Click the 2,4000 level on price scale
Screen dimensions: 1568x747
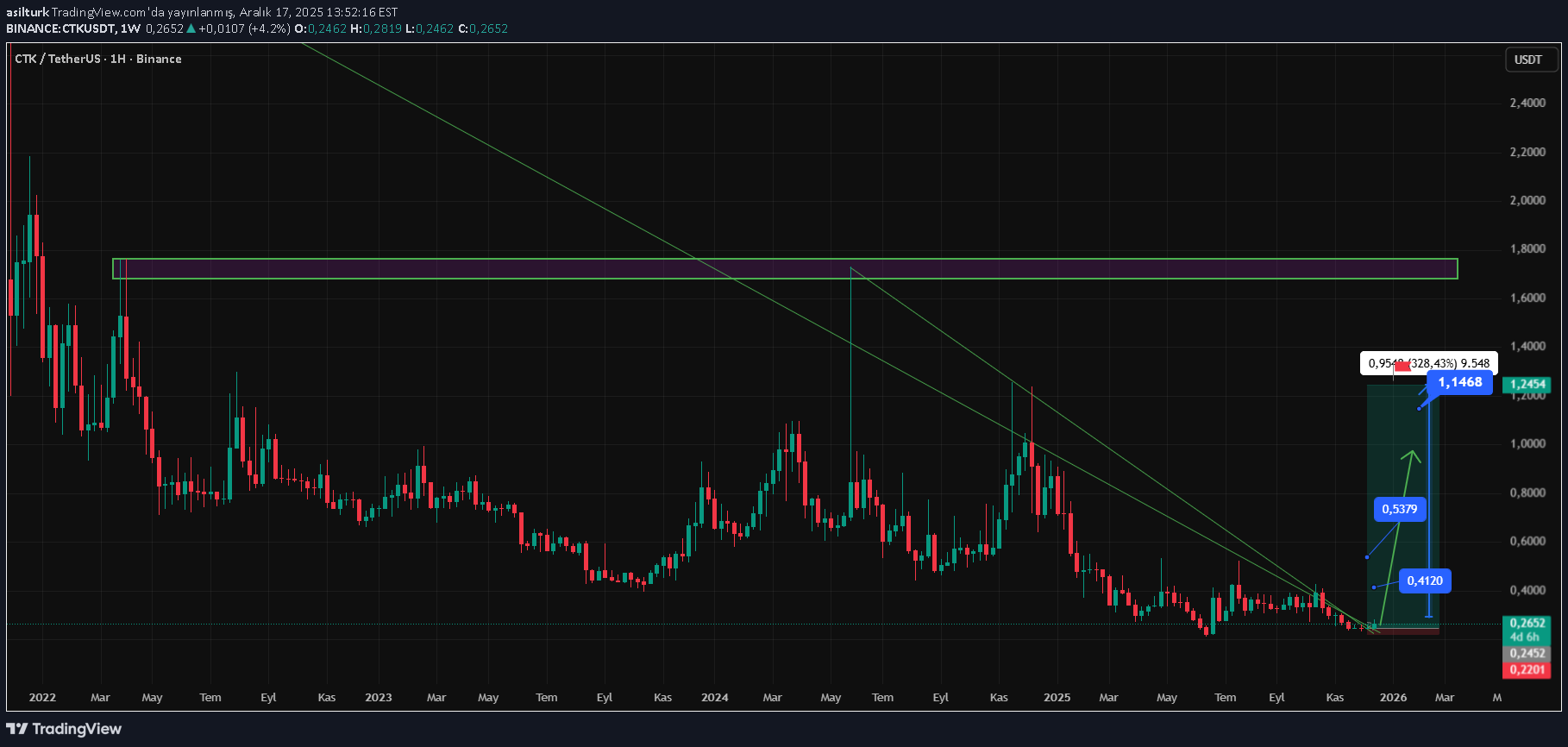(1527, 103)
